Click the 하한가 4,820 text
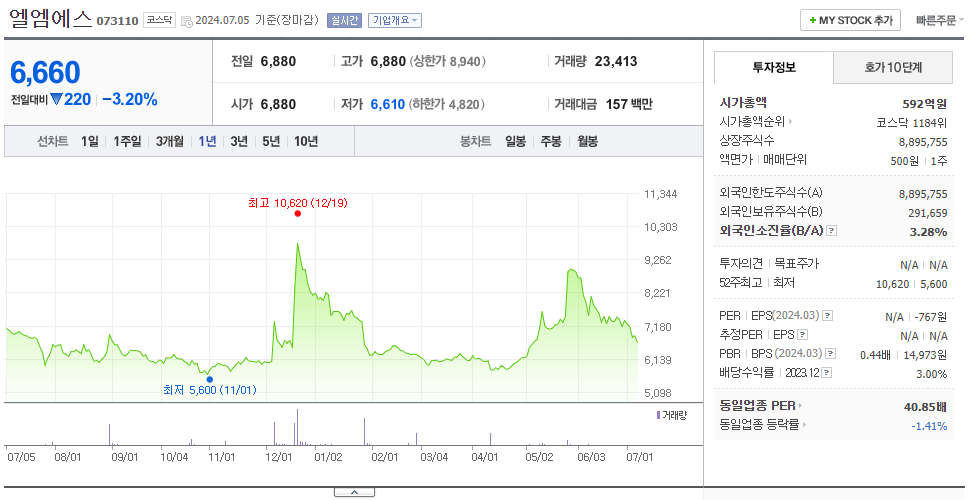Screen dimensions: 968x500 [446, 104]
